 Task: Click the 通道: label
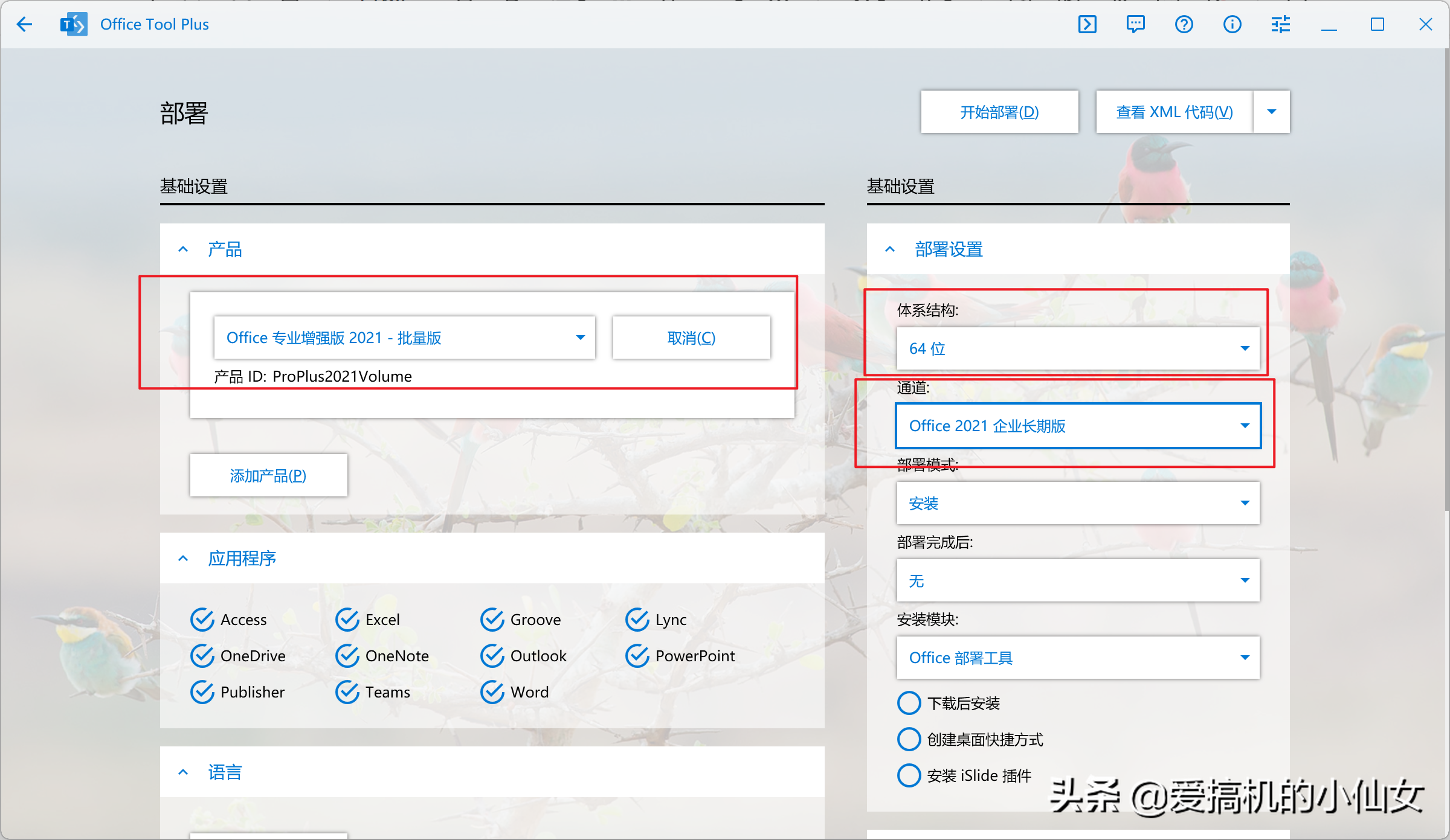click(913, 388)
